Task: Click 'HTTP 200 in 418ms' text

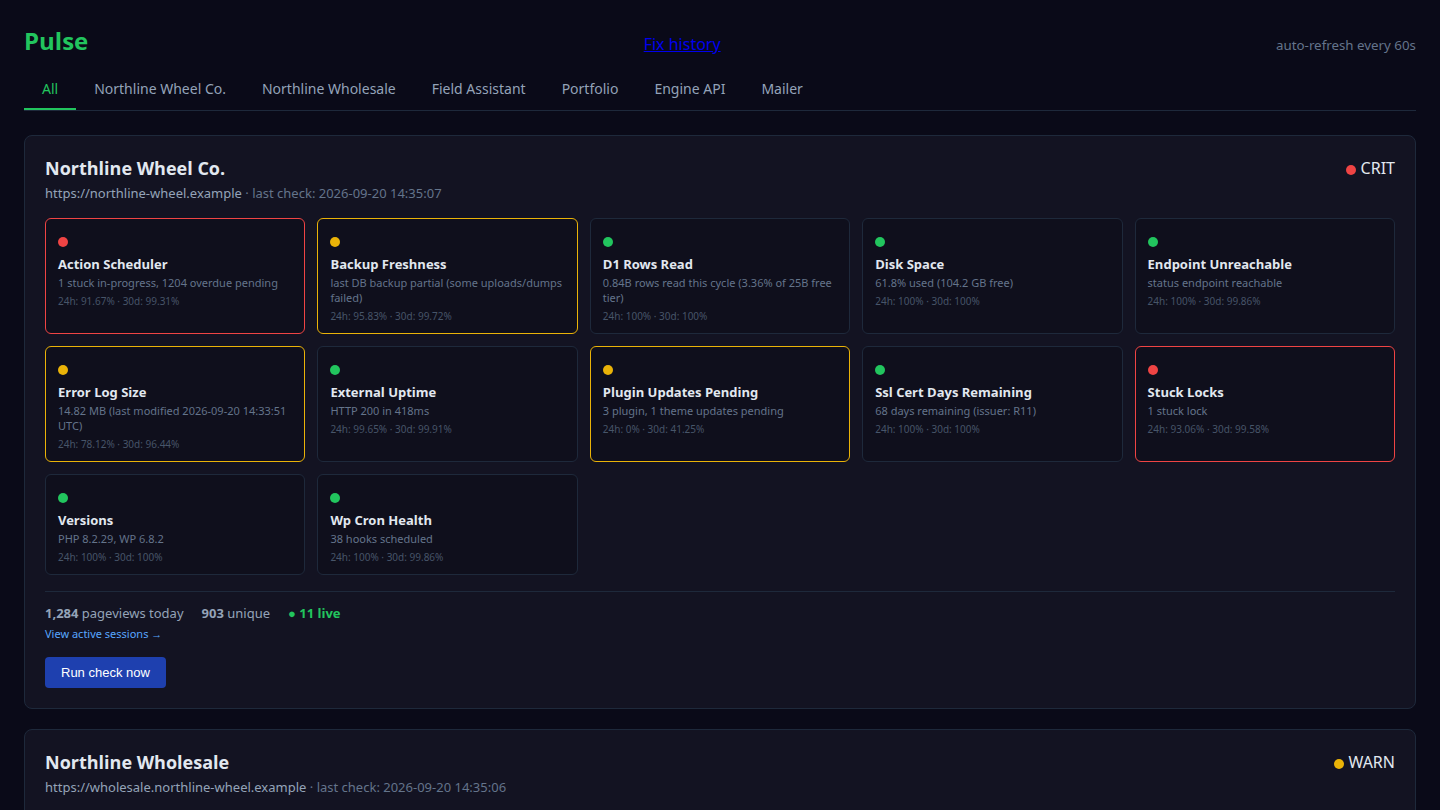Action: pyautogui.click(x=380, y=411)
